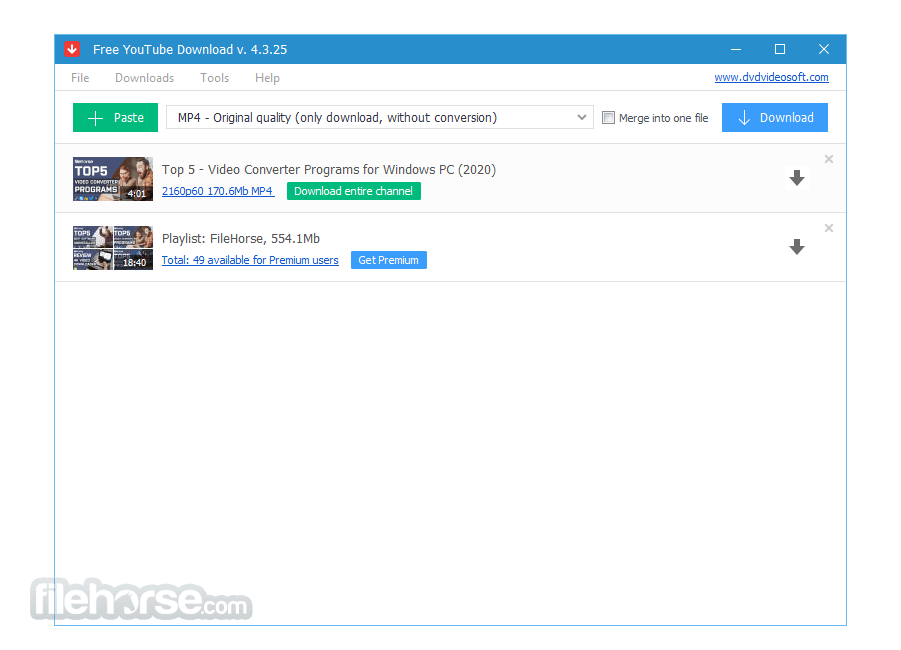This screenshot has width=901, height=650.
Task: Open the Tools menu
Action: tap(214, 78)
